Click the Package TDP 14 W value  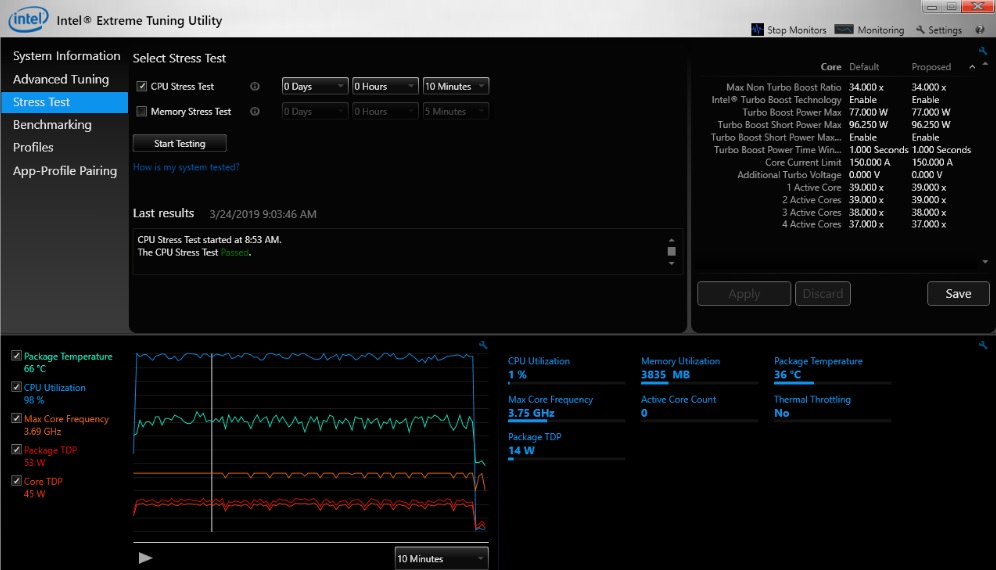pyautogui.click(x=522, y=451)
